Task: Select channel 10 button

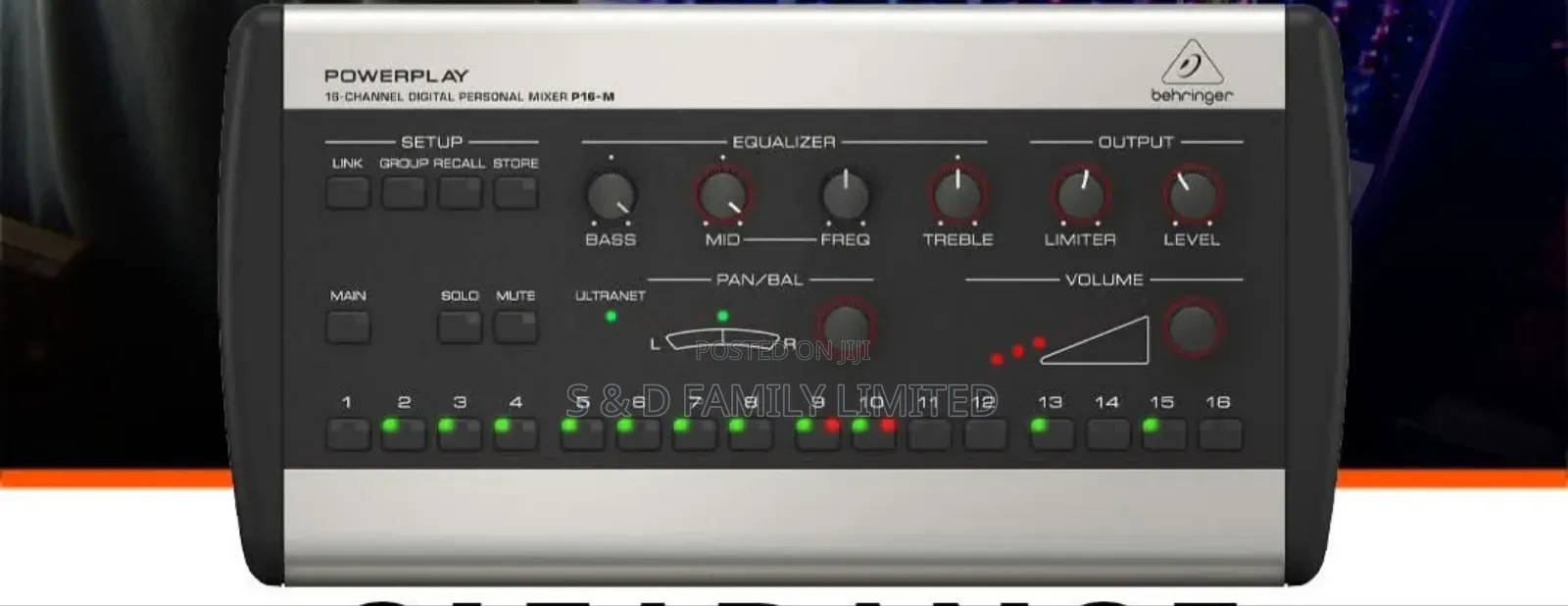Action: pyautogui.click(x=873, y=434)
